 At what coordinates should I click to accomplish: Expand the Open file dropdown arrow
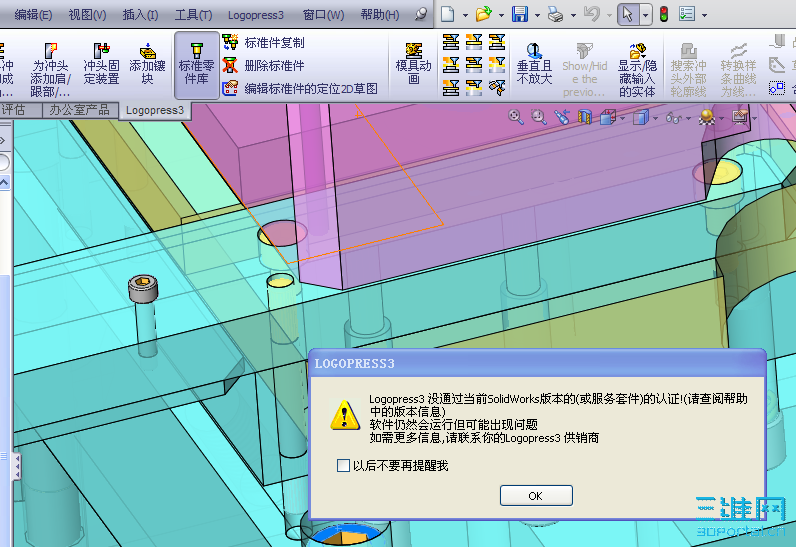coord(501,15)
